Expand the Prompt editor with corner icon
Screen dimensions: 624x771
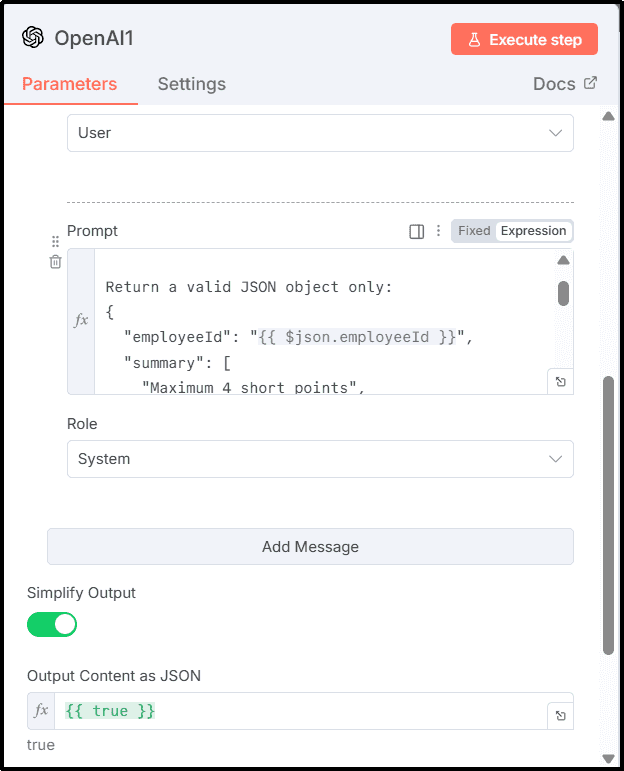click(x=560, y=381)
